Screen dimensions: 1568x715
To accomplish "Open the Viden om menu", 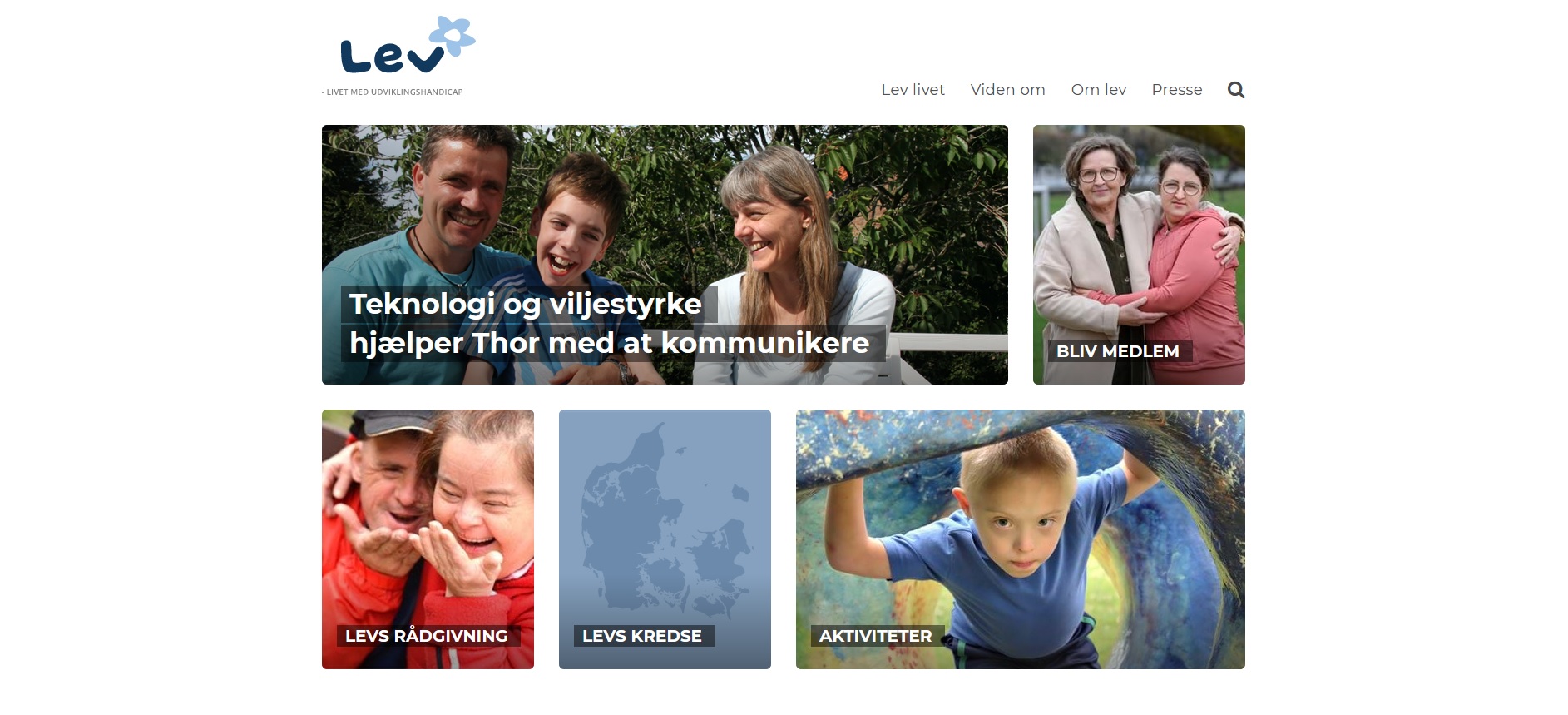I will [x=1007, y=90].
